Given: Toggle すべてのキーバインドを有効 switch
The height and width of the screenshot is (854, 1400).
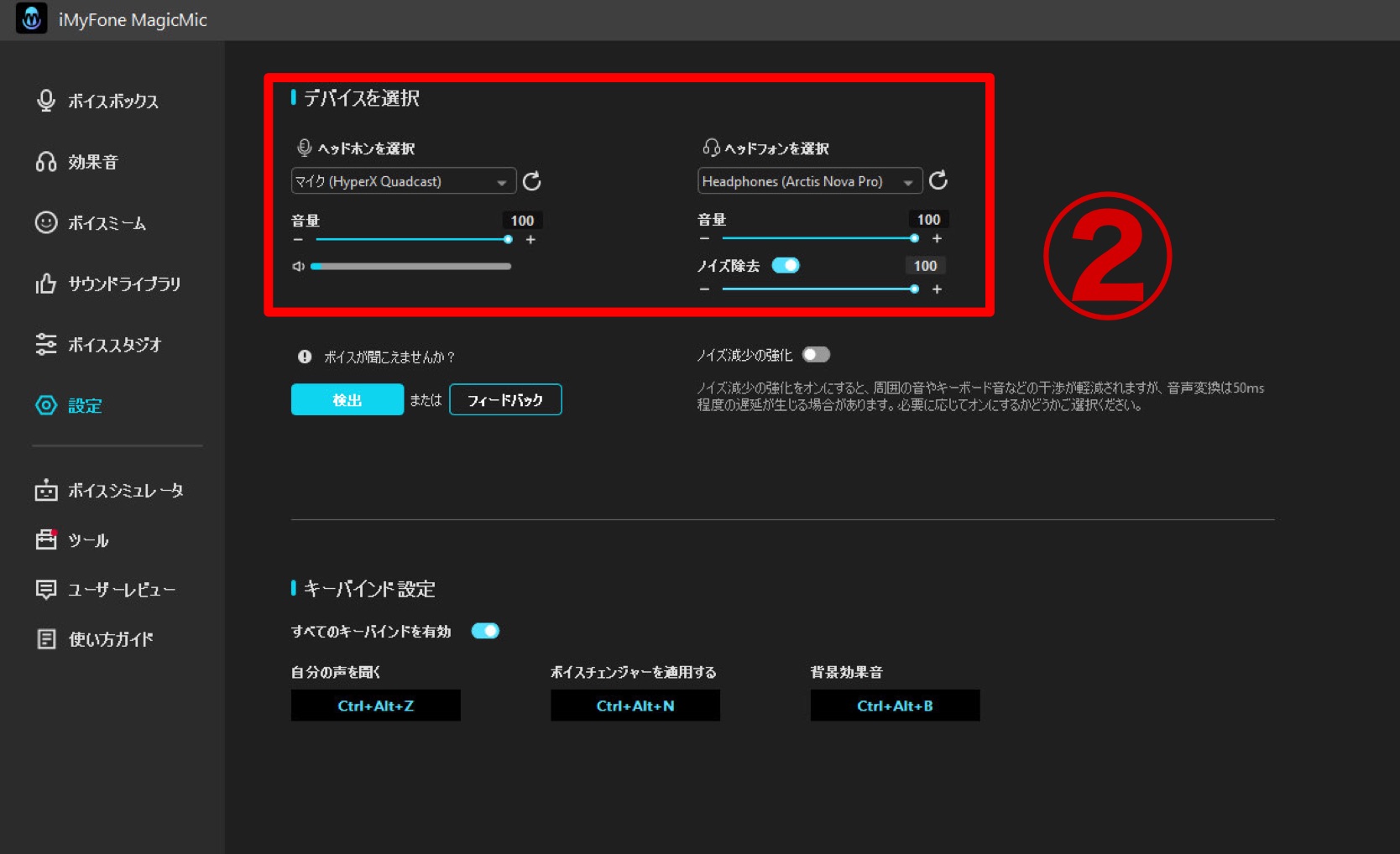Looking at the screenshot, I should click(x=485, y=631).
